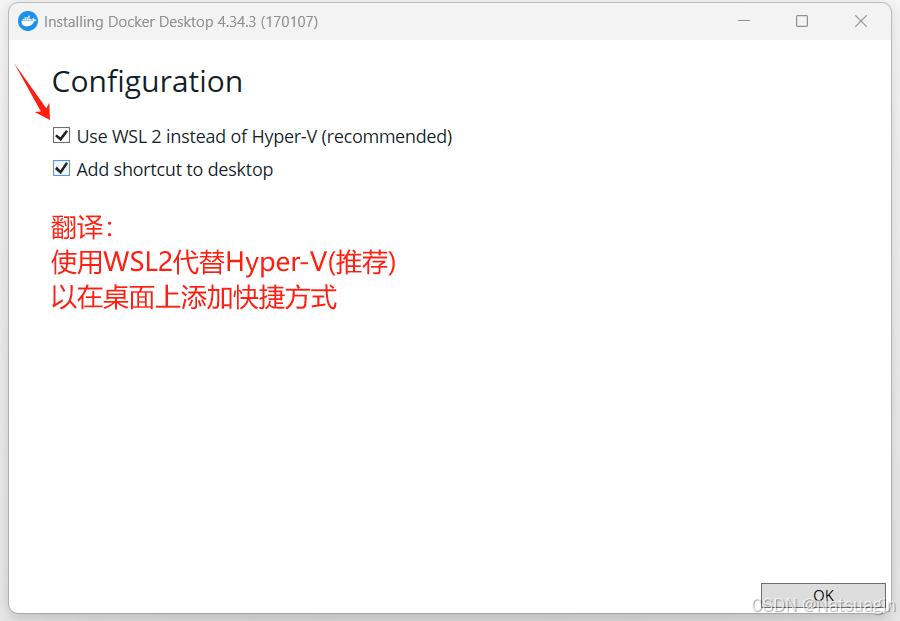Screen dimensions: 900x621
Task: Maximize the Docker installer window
Action: tap(802, 21)
